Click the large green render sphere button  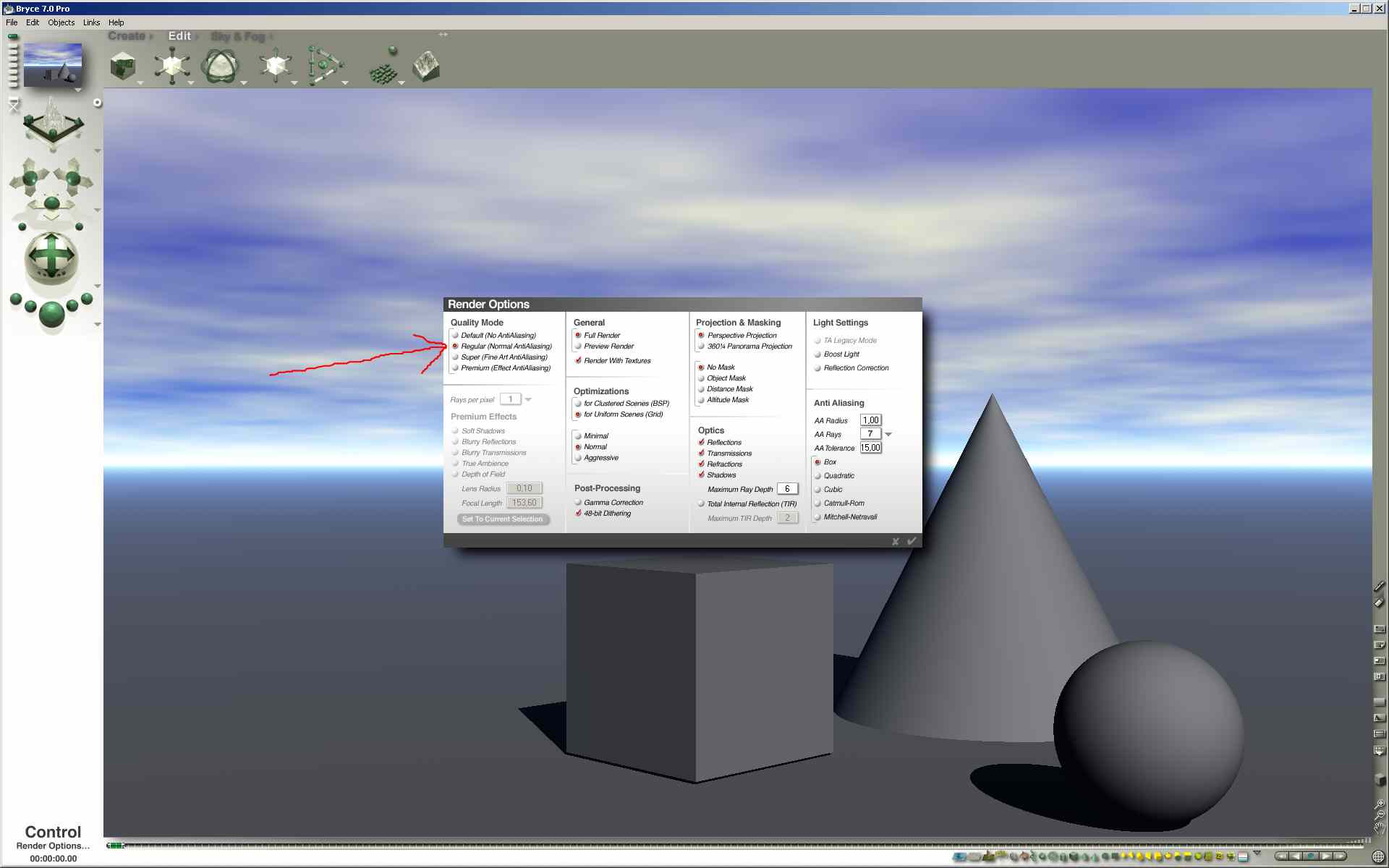pyautogui.click(x=51, y=315)
